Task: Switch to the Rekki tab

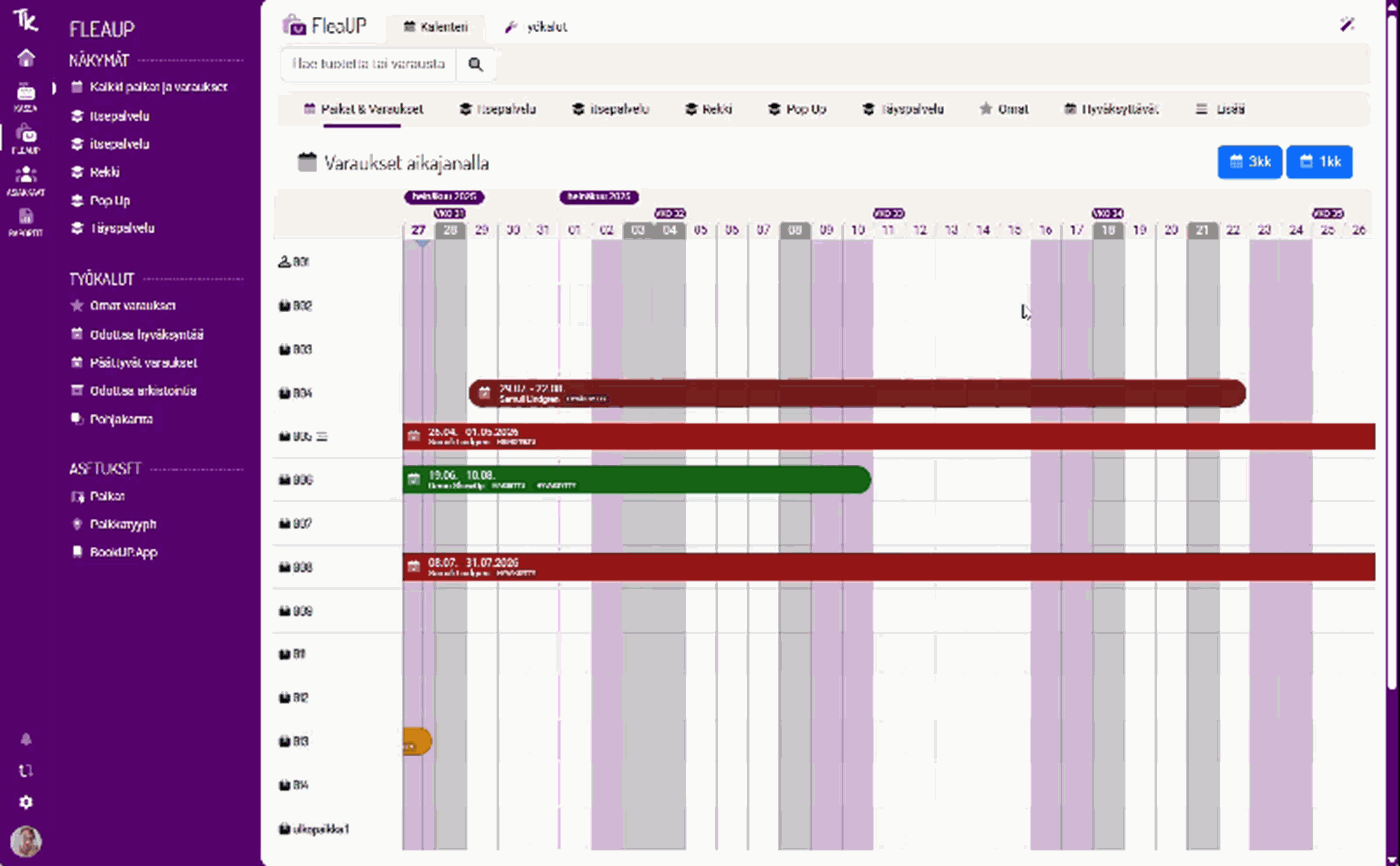Action: click(x=708, y=109)
